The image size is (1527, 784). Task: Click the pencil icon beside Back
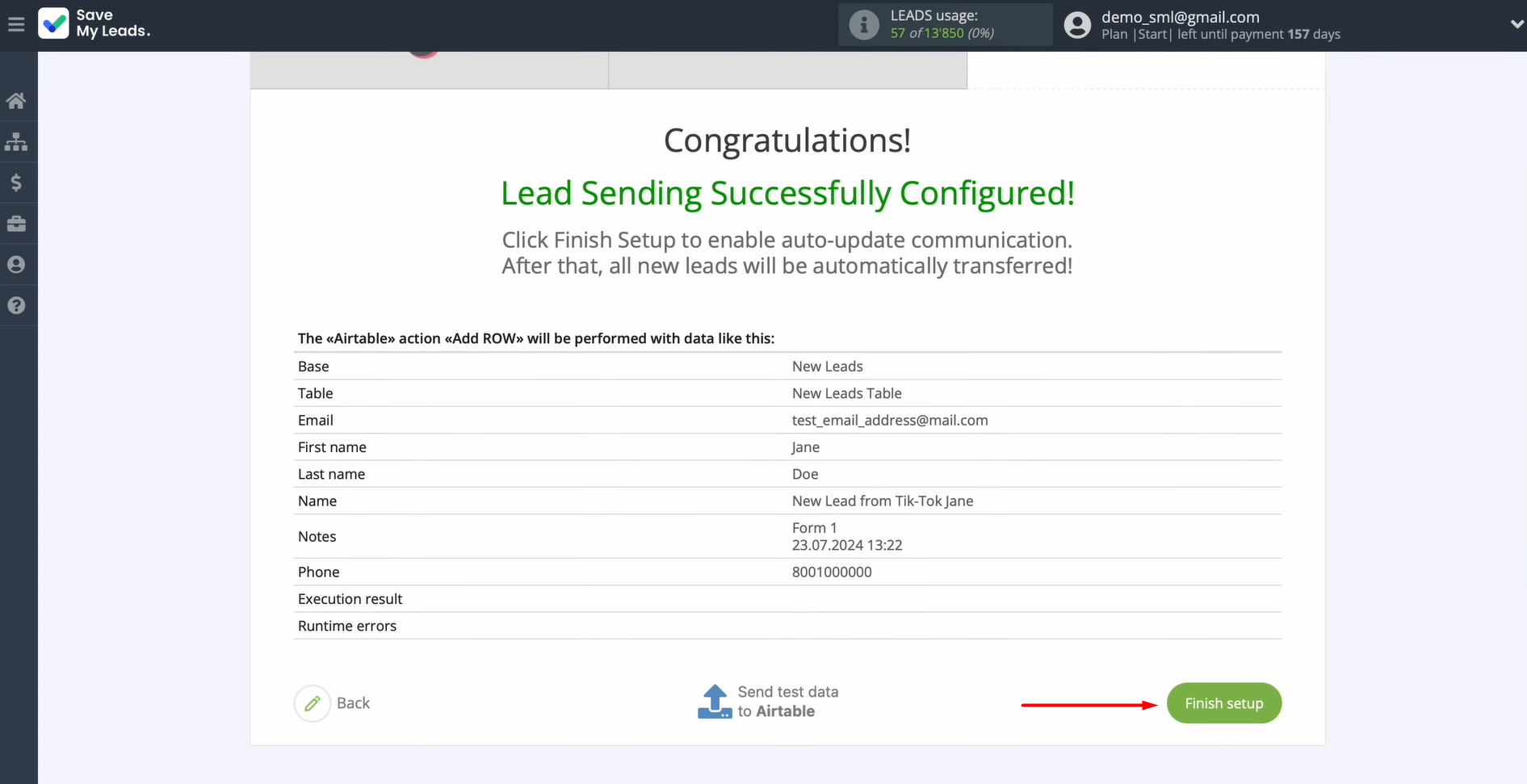tap(313, 703)
